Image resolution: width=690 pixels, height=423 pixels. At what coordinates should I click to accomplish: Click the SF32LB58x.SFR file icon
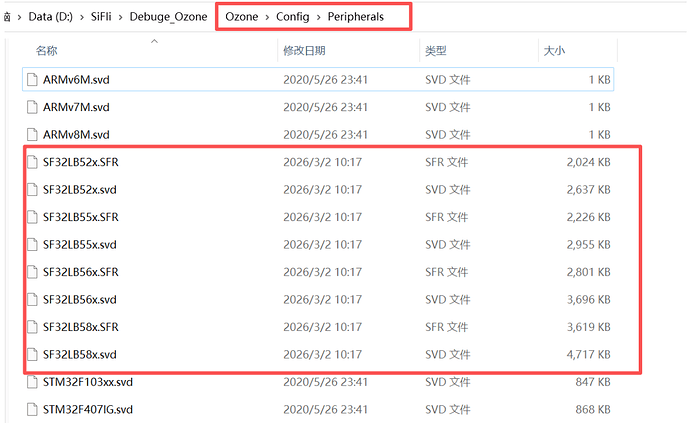[32, 327]
